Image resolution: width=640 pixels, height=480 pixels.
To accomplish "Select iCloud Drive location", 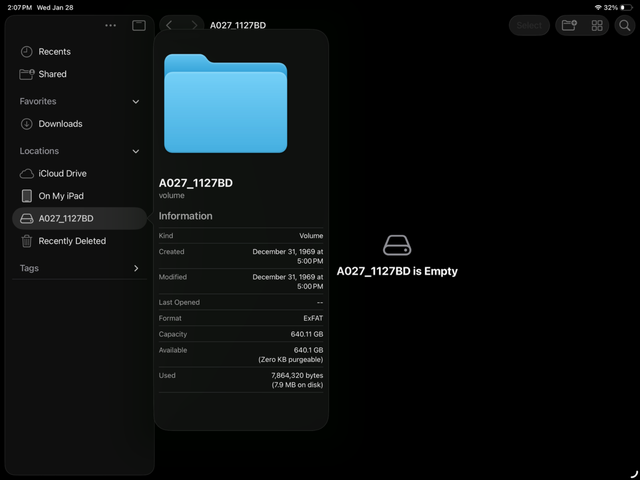I will [x=62, y=173].
